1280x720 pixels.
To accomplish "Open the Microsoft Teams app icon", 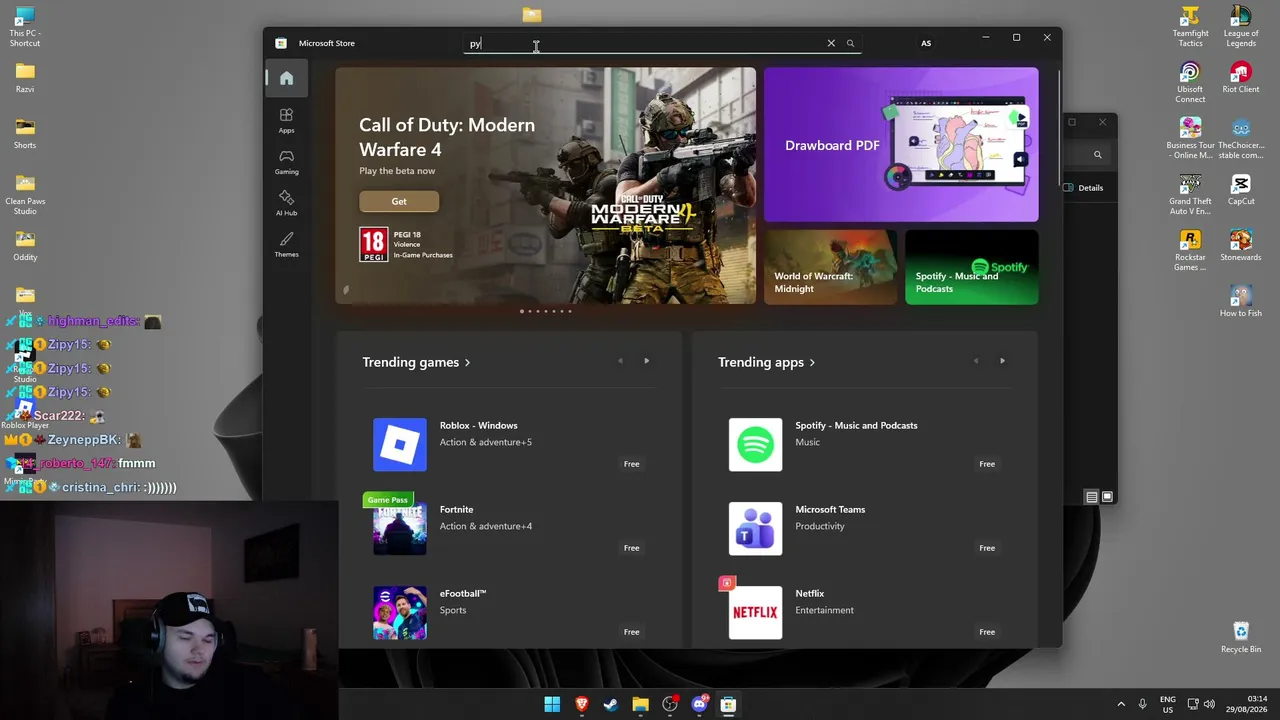I will pos(755,528).
